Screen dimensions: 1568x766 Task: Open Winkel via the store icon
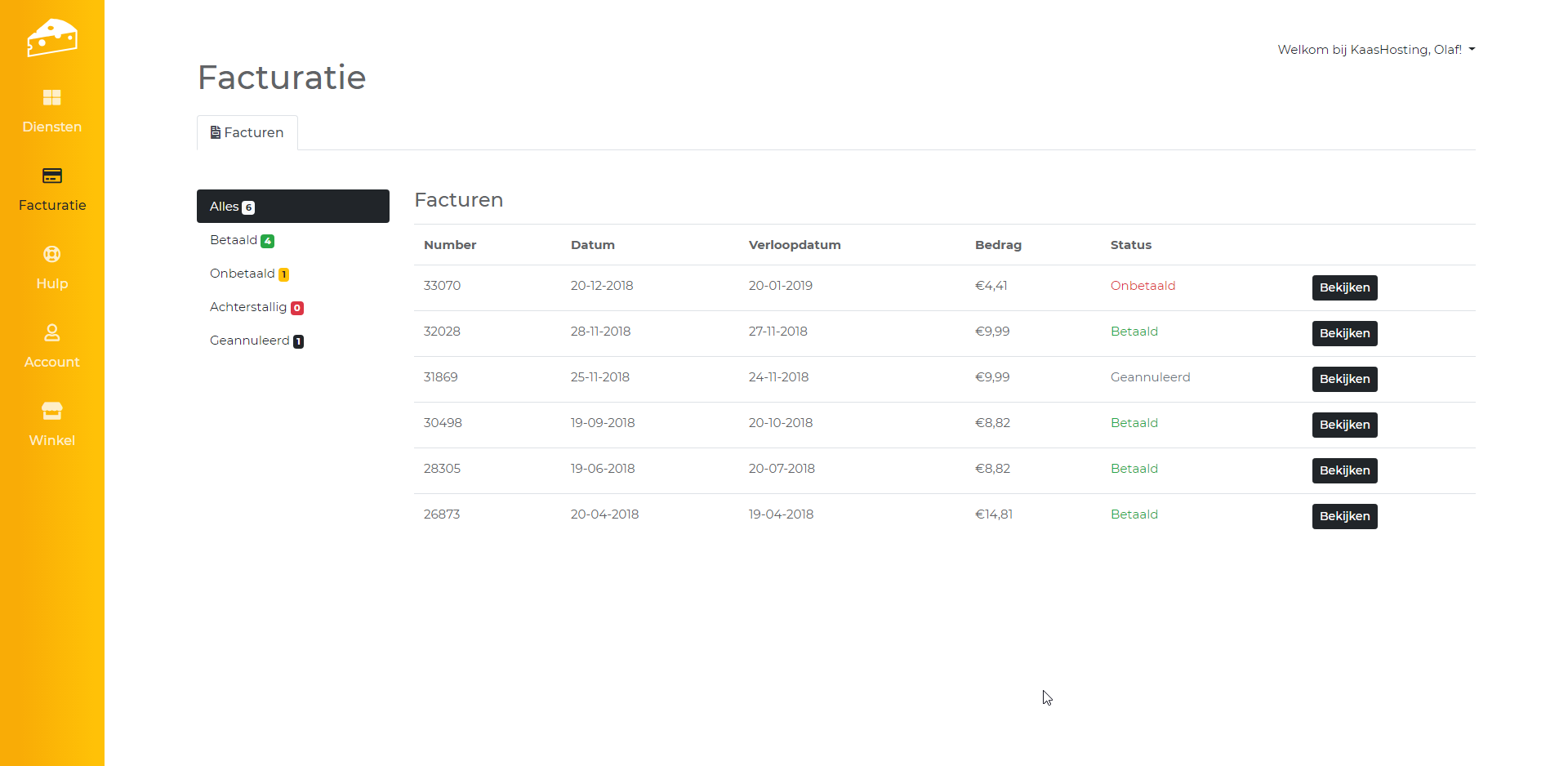click(51, 411)
